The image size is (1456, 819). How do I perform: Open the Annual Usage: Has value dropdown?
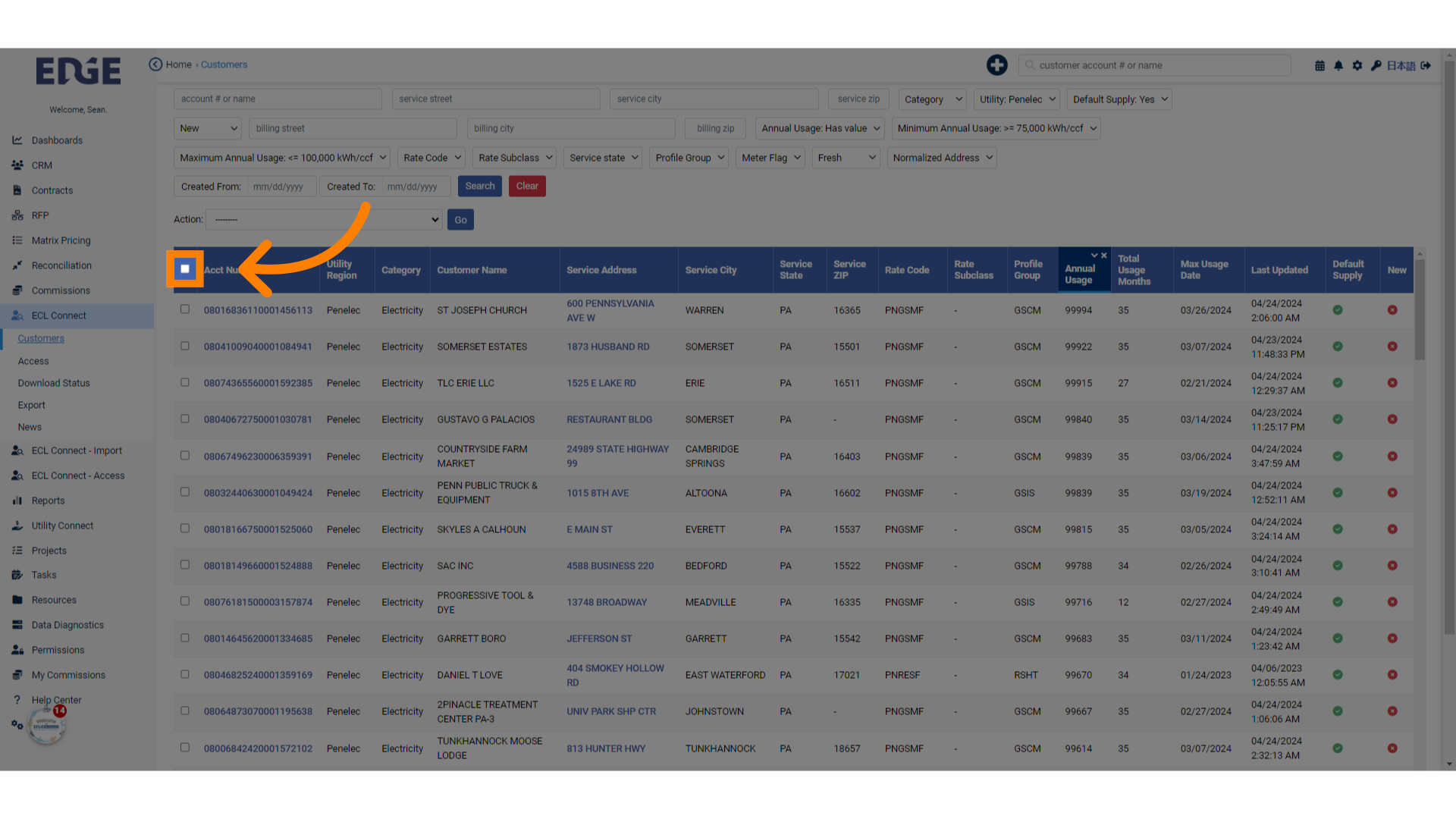(x=821, y=128)
